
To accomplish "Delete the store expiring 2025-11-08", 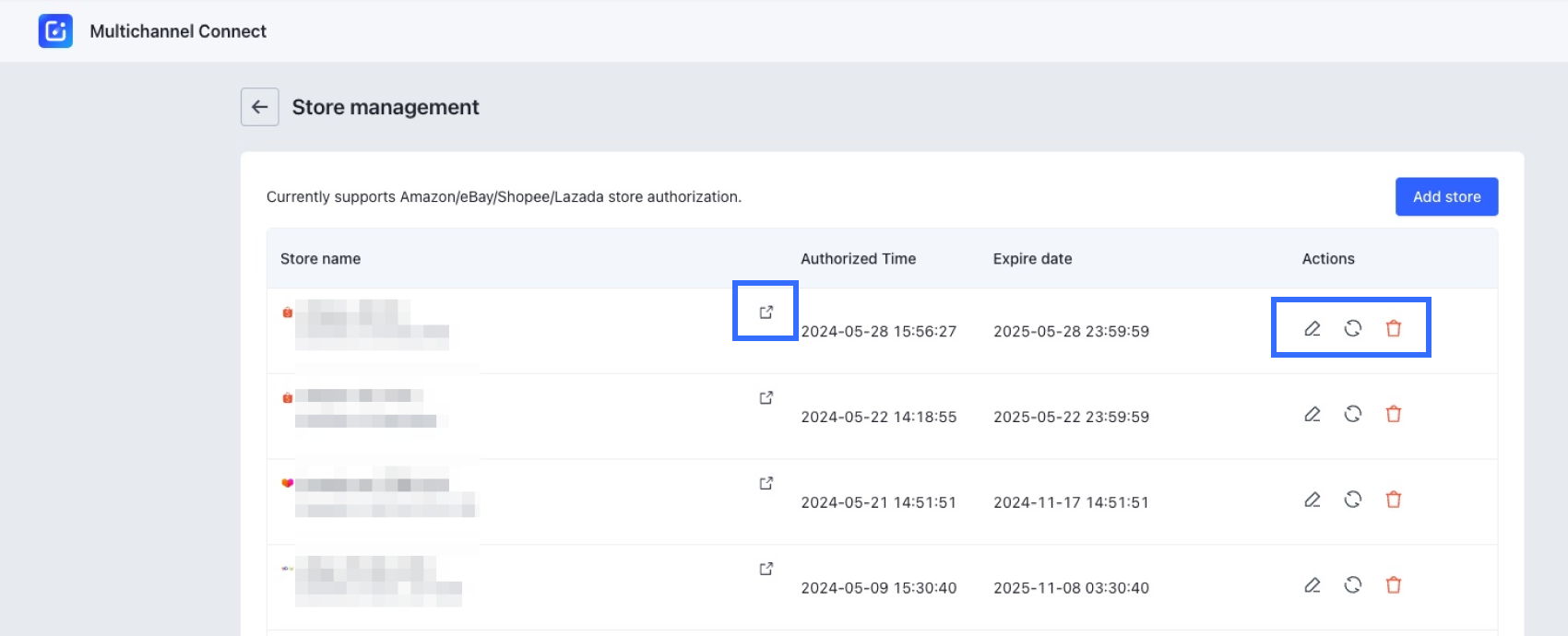I will coord(1394,586).
